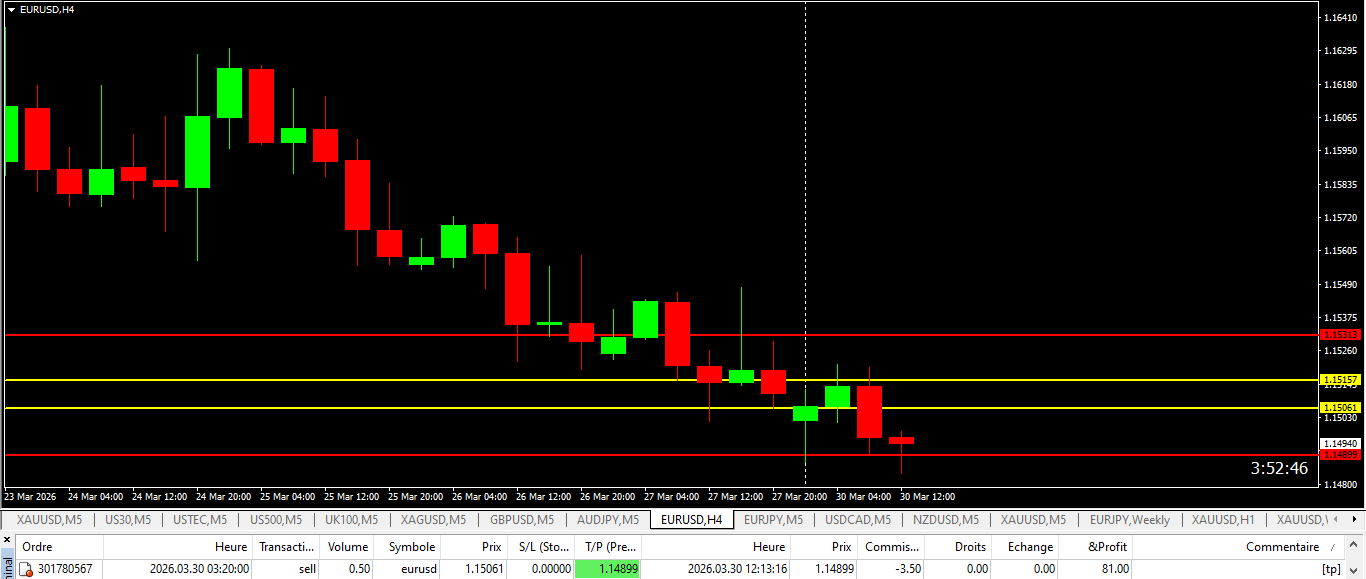Open the chart menu triangle beside EURUSD,H4
This screenshot has height=579, width=1366.
tap(11, 9)
